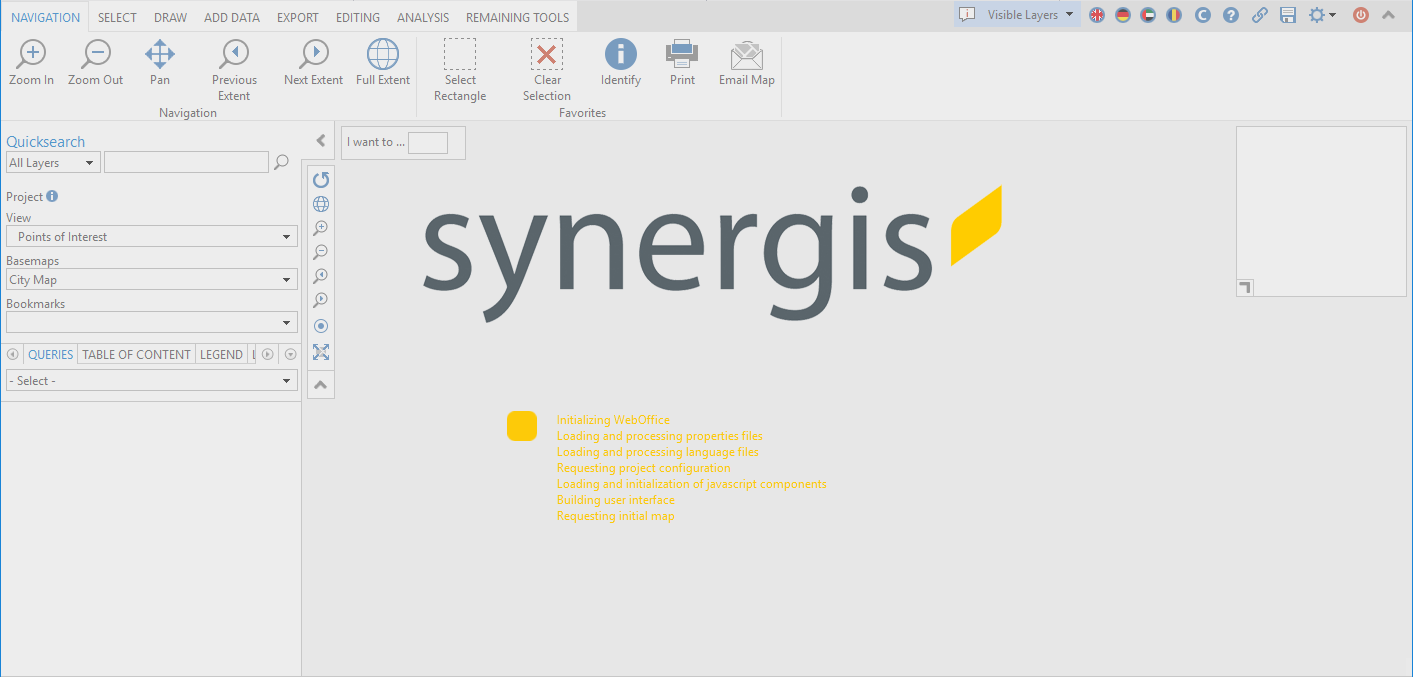Toggle the Visible Layers panel
The width and height of the screenshot is (1413, 677).
point(1016,15)
